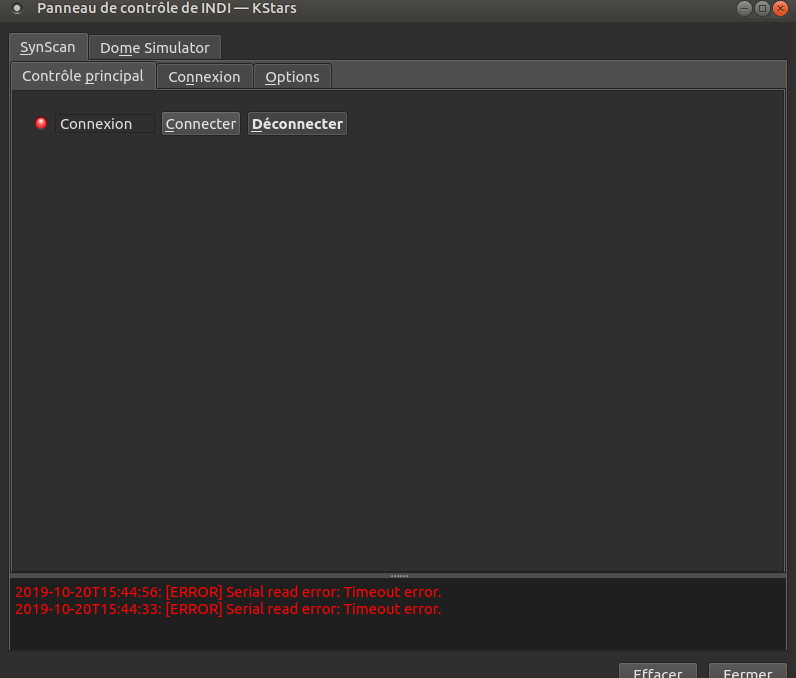Close the window with the red X
The height and width of the screenshot is (678, 796).
pyautogui.click(x=780, y=9)
